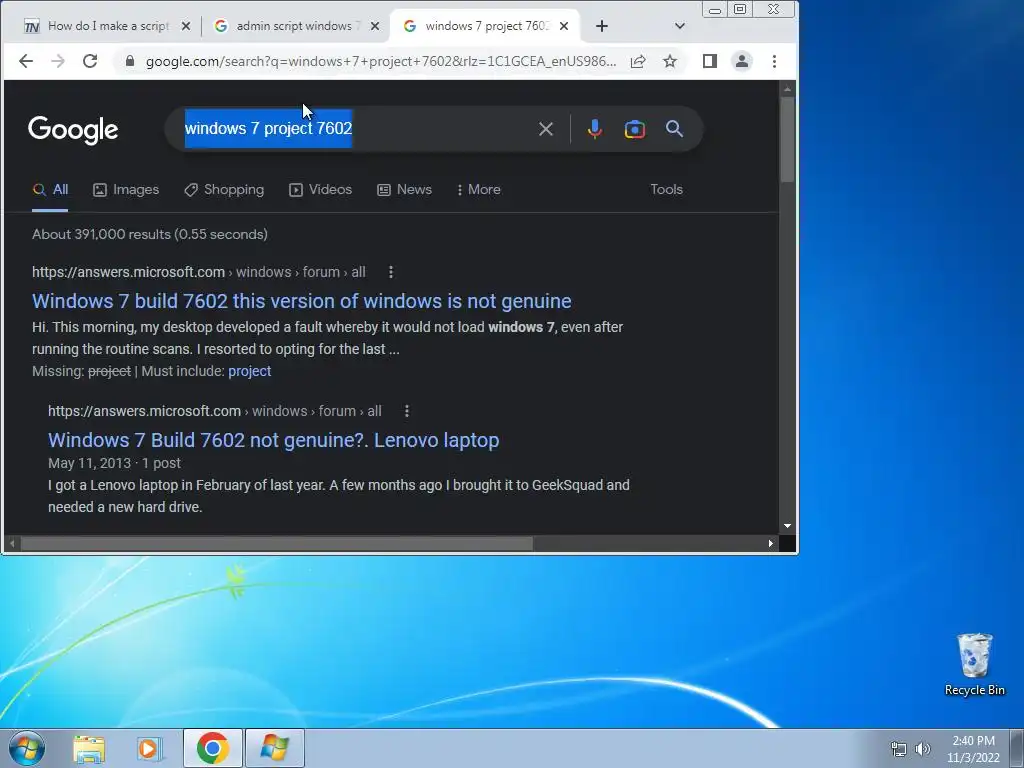
Task: Search by image with the camera icon
Action: pyautogui.click(x=635, y=129)
